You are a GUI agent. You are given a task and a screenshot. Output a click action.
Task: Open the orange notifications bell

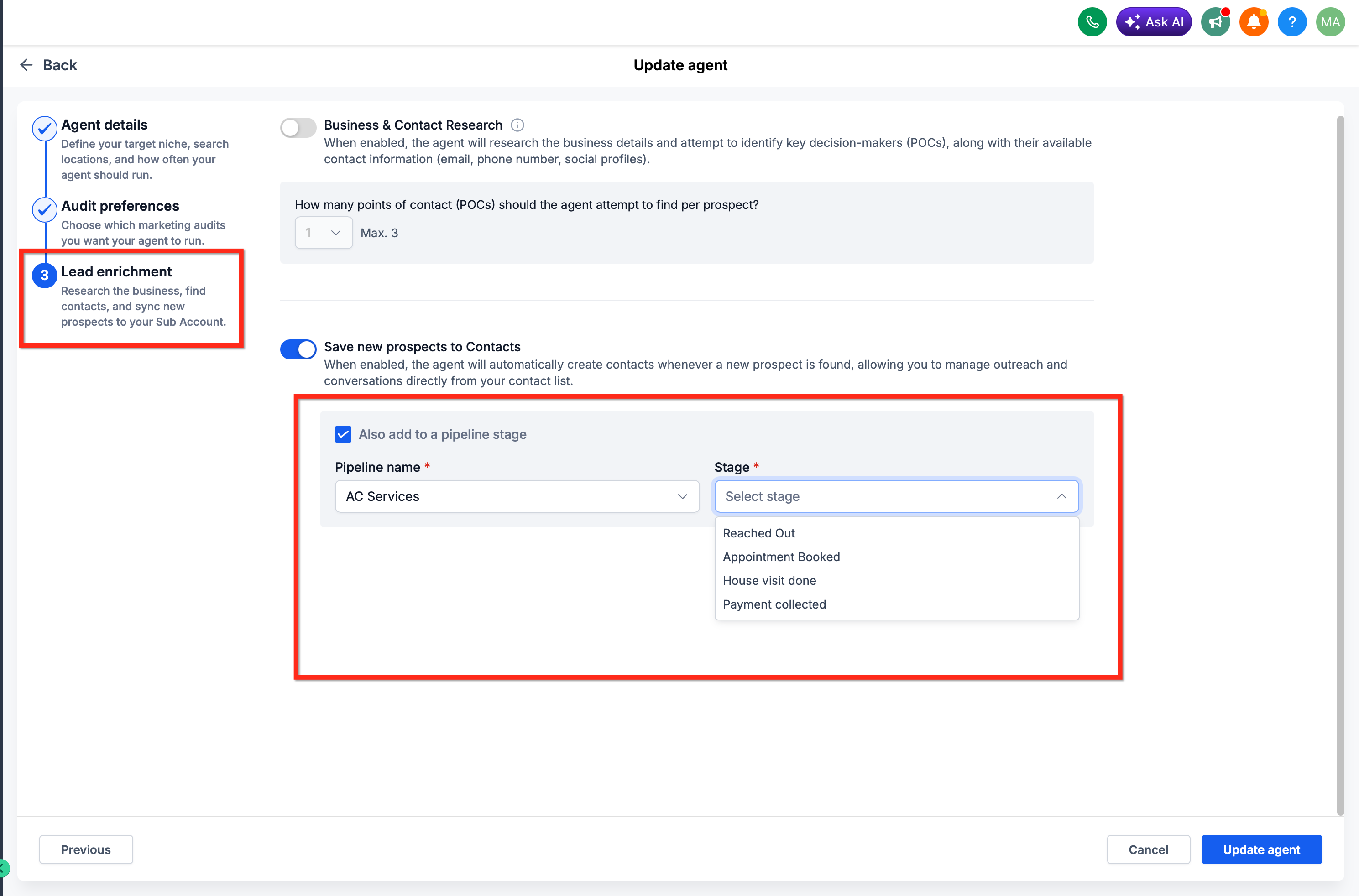tap(1253, 22)
